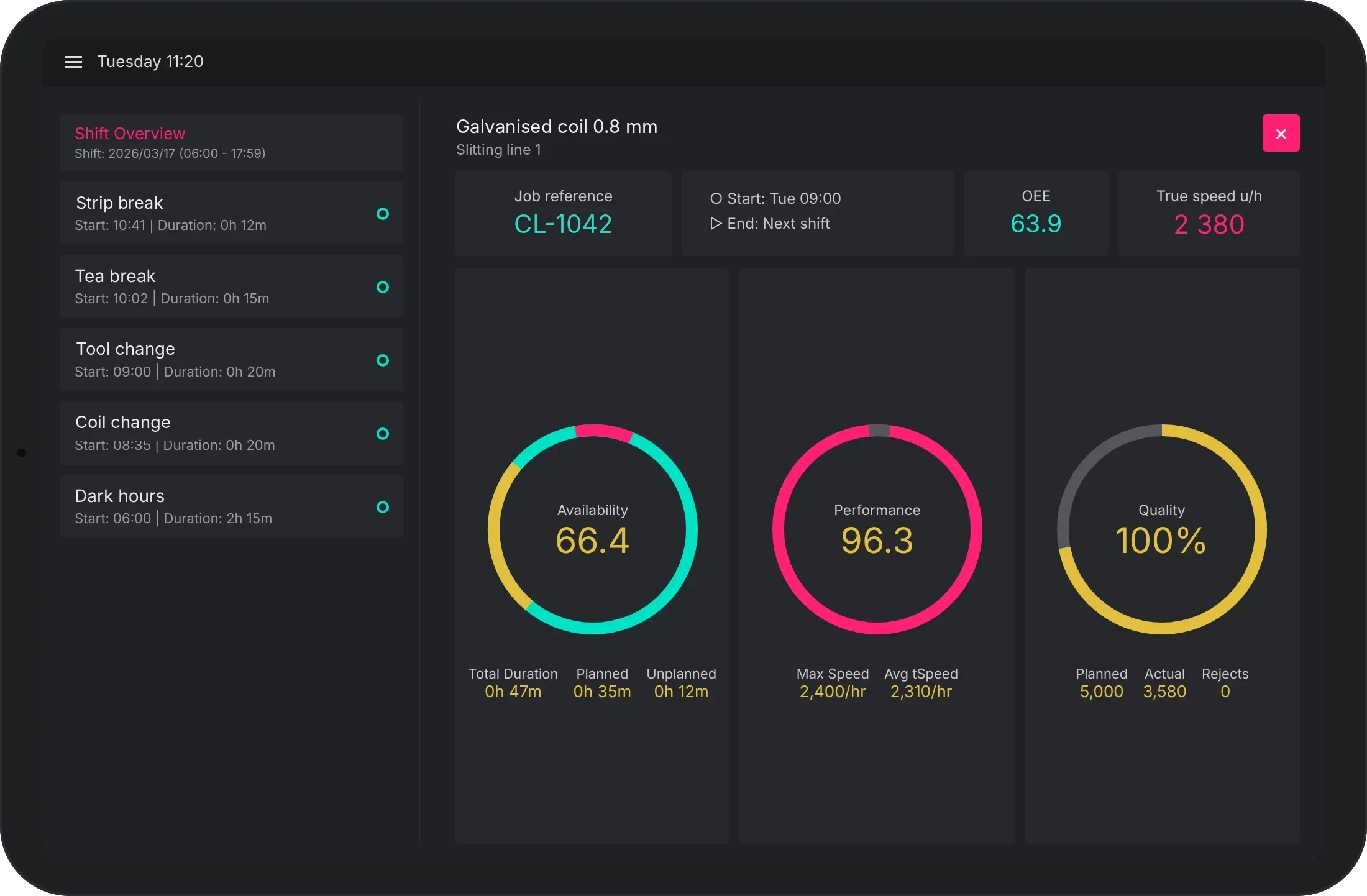
Task: Click the Performance 96.3 donut gauge
Action: coord(877,529)
